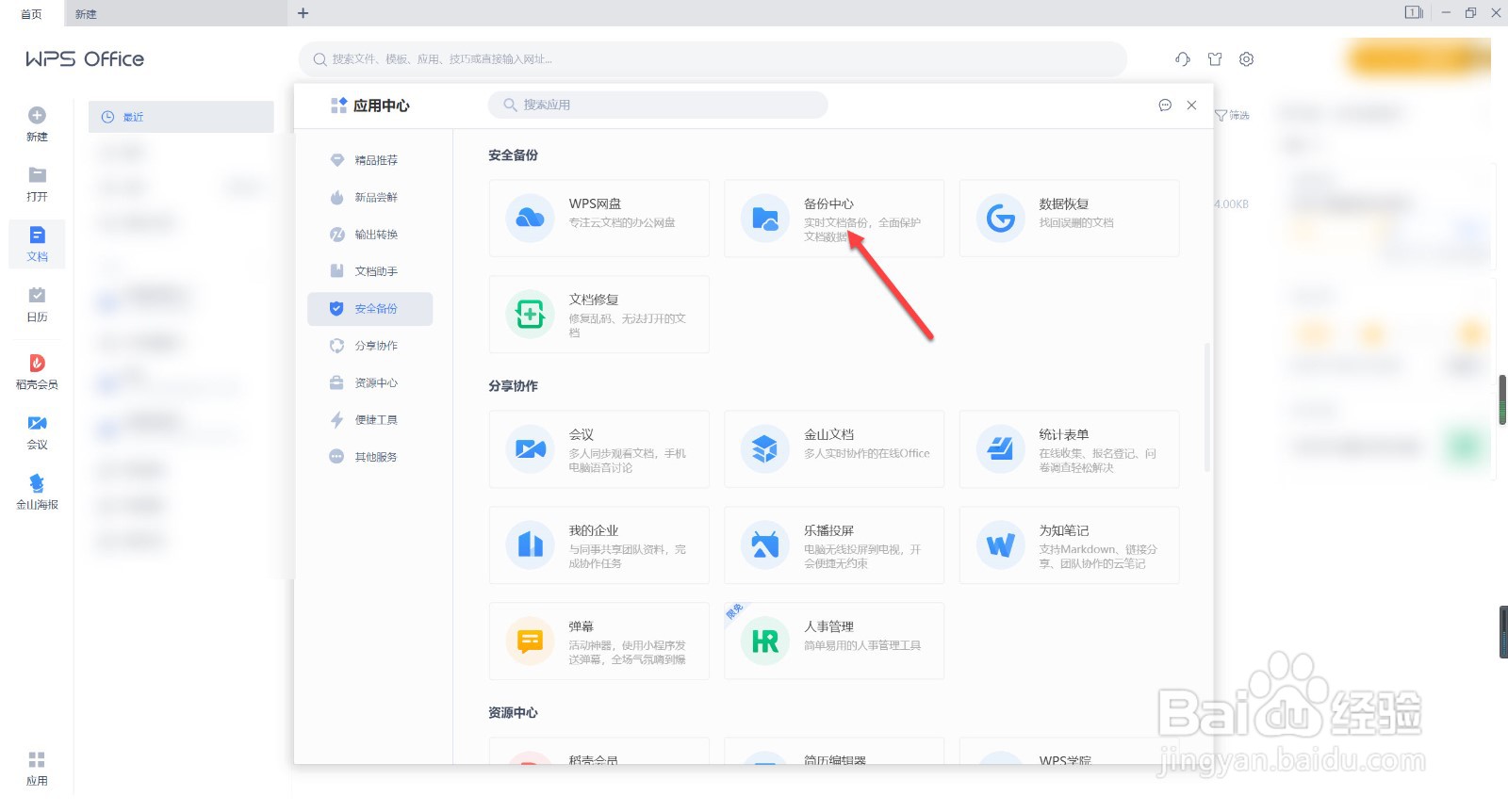
Task: Click 最近 recent item in file list
Action: click(181, 117)
